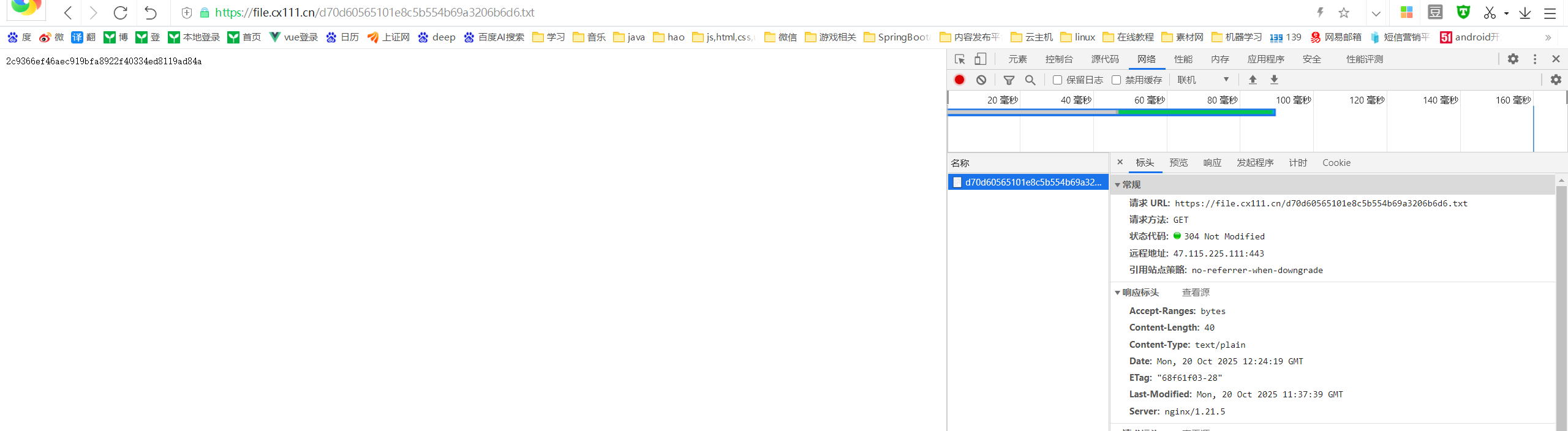Enable the 禁用缓存 checkbox
Image resolution: width=1568 pixels, height=431 pixels.
[1116, 80]
